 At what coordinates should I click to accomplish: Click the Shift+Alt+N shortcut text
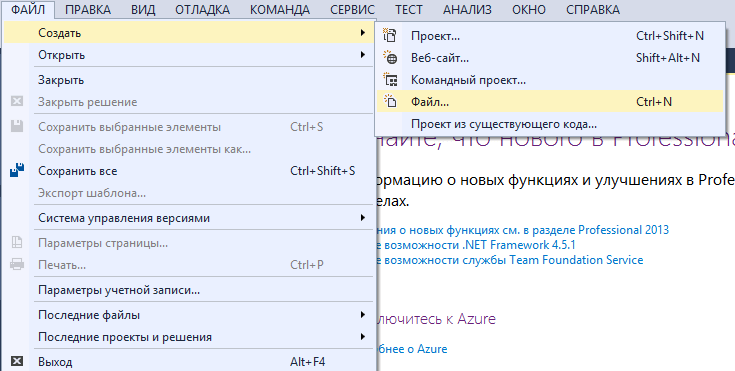tap(668, 58)
